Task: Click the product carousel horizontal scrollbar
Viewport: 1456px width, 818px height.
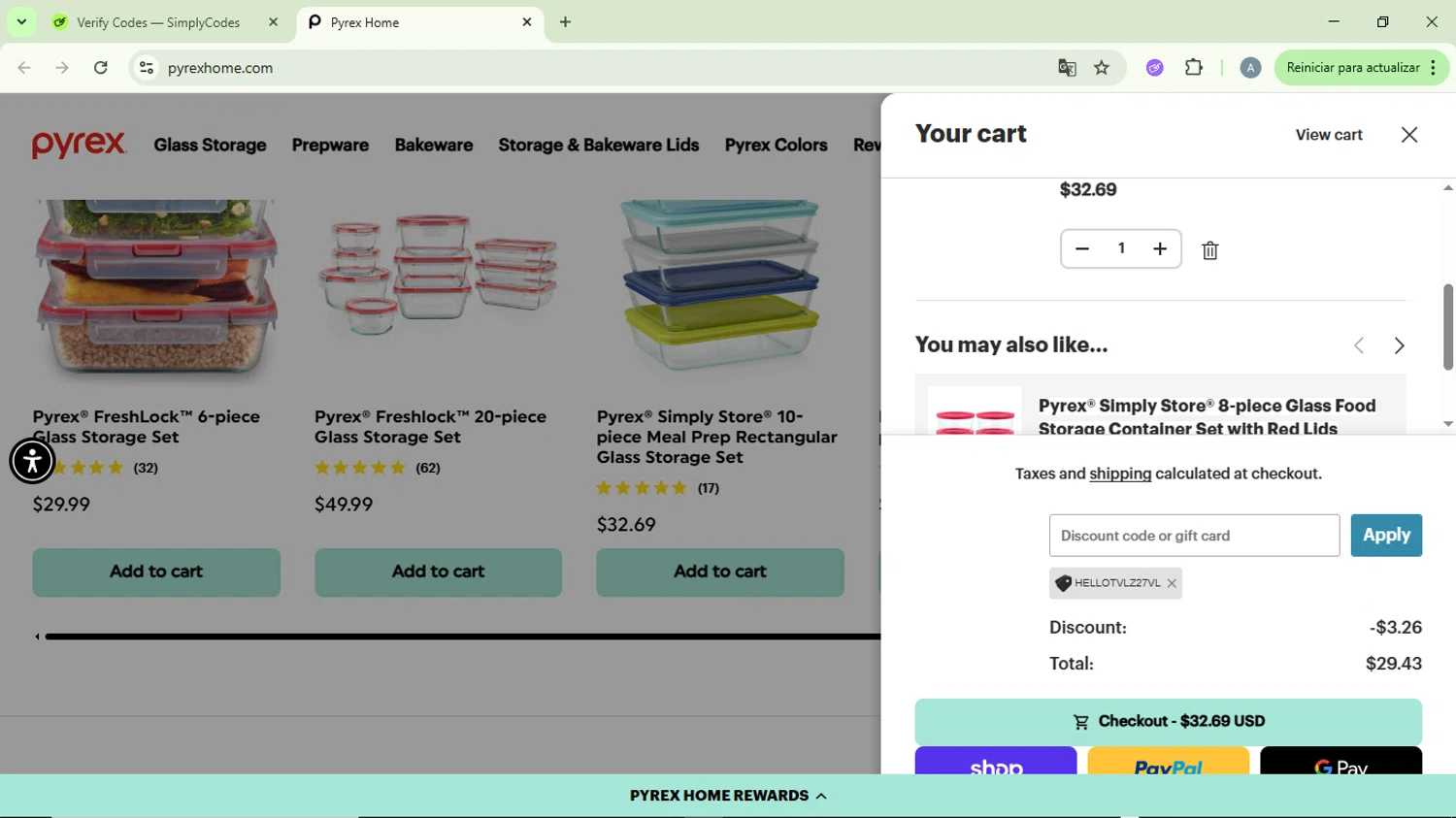Action: coord(462,637)
